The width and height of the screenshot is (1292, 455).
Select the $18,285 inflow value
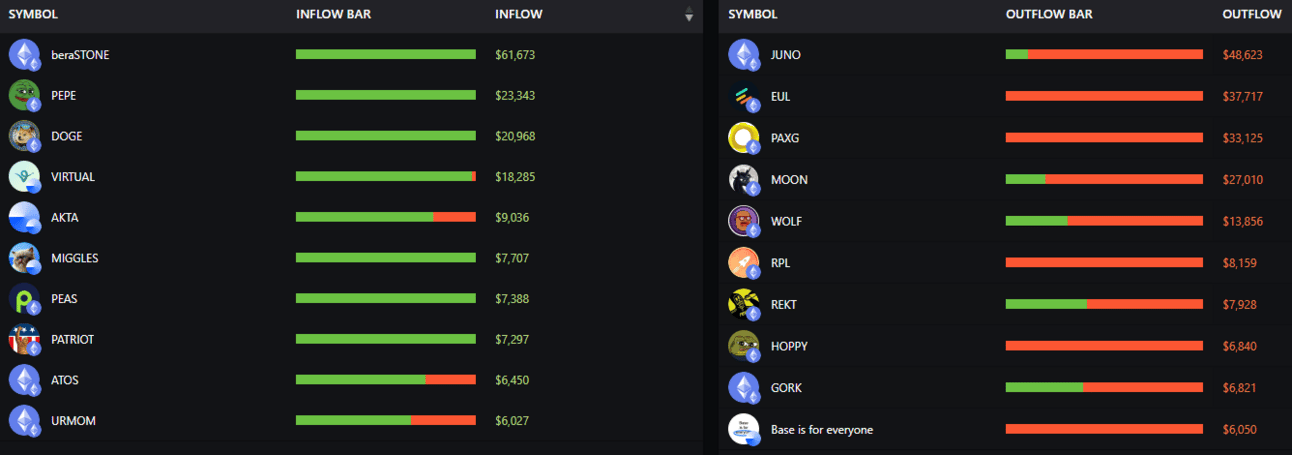point(515,177)
